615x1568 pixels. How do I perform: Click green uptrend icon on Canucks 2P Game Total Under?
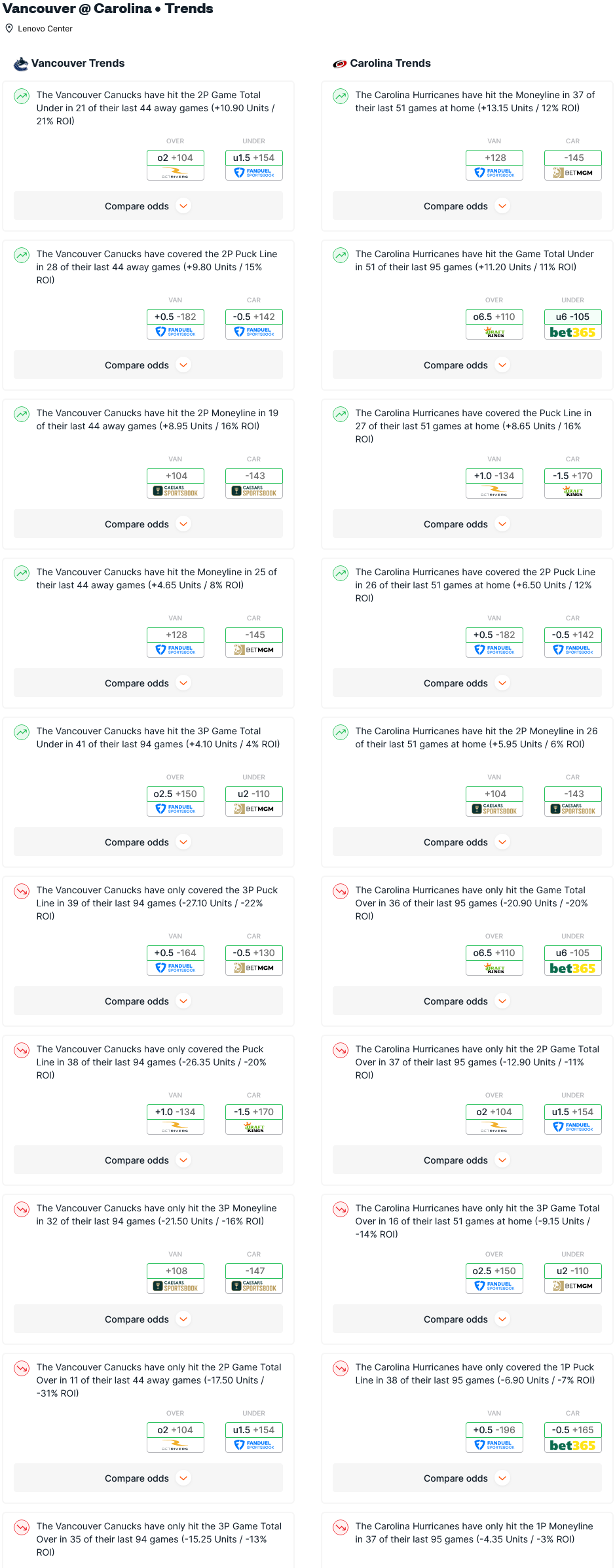point(22,96)
